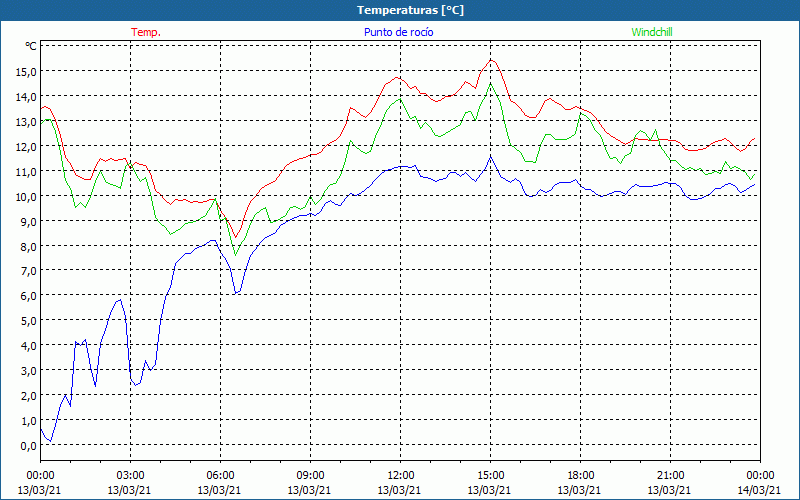The width and height of the screenshot is (800, 500).
Task: Click the 13,0 y-axis value
Action: [27, 122]
